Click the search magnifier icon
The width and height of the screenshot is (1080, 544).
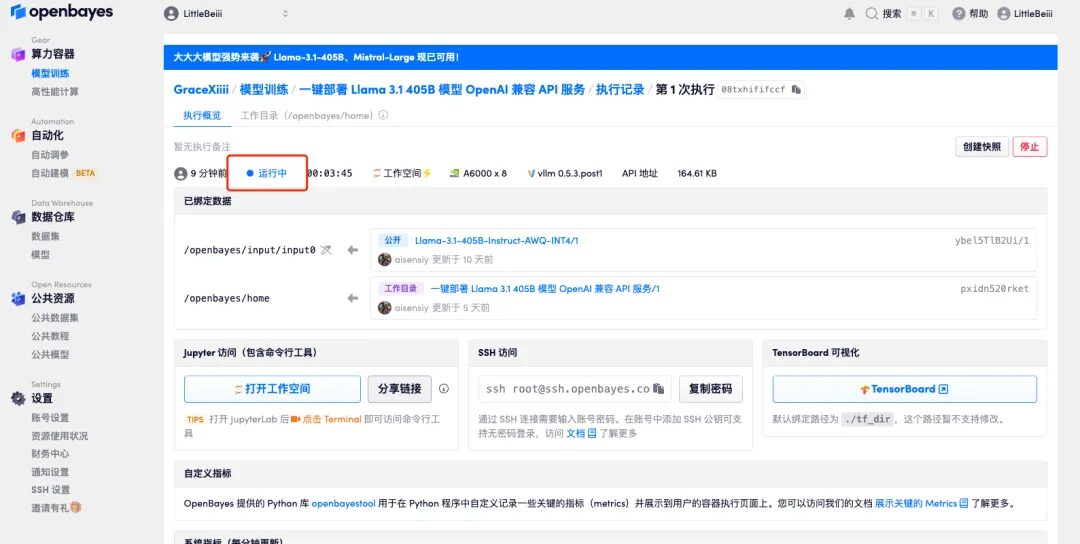(x=872, y=14)
